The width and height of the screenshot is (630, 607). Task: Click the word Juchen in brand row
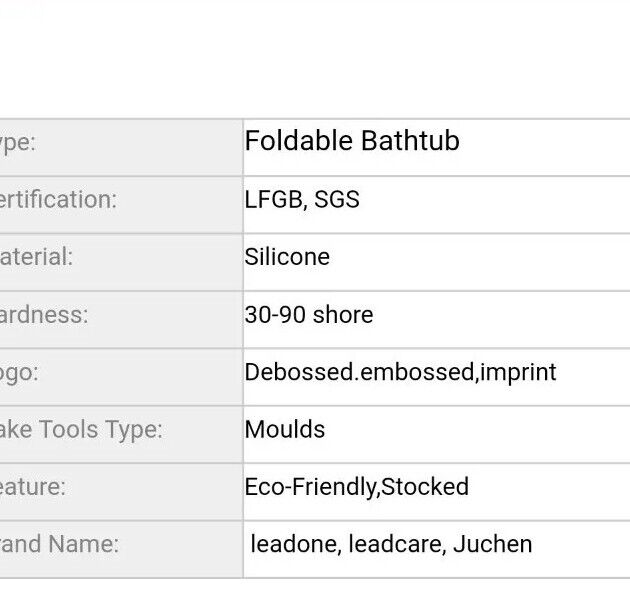coord(493,544)
